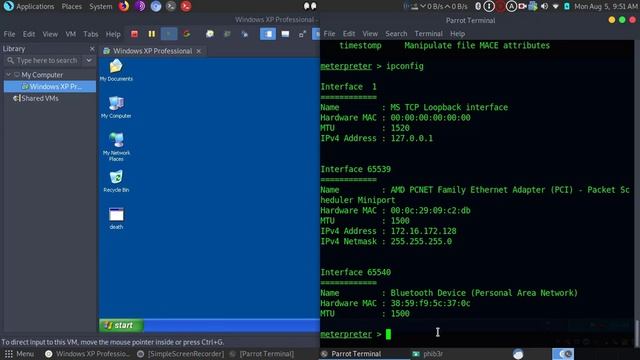
Task: Click the Parrot logo next to Applications
Action: click(8, 6)
